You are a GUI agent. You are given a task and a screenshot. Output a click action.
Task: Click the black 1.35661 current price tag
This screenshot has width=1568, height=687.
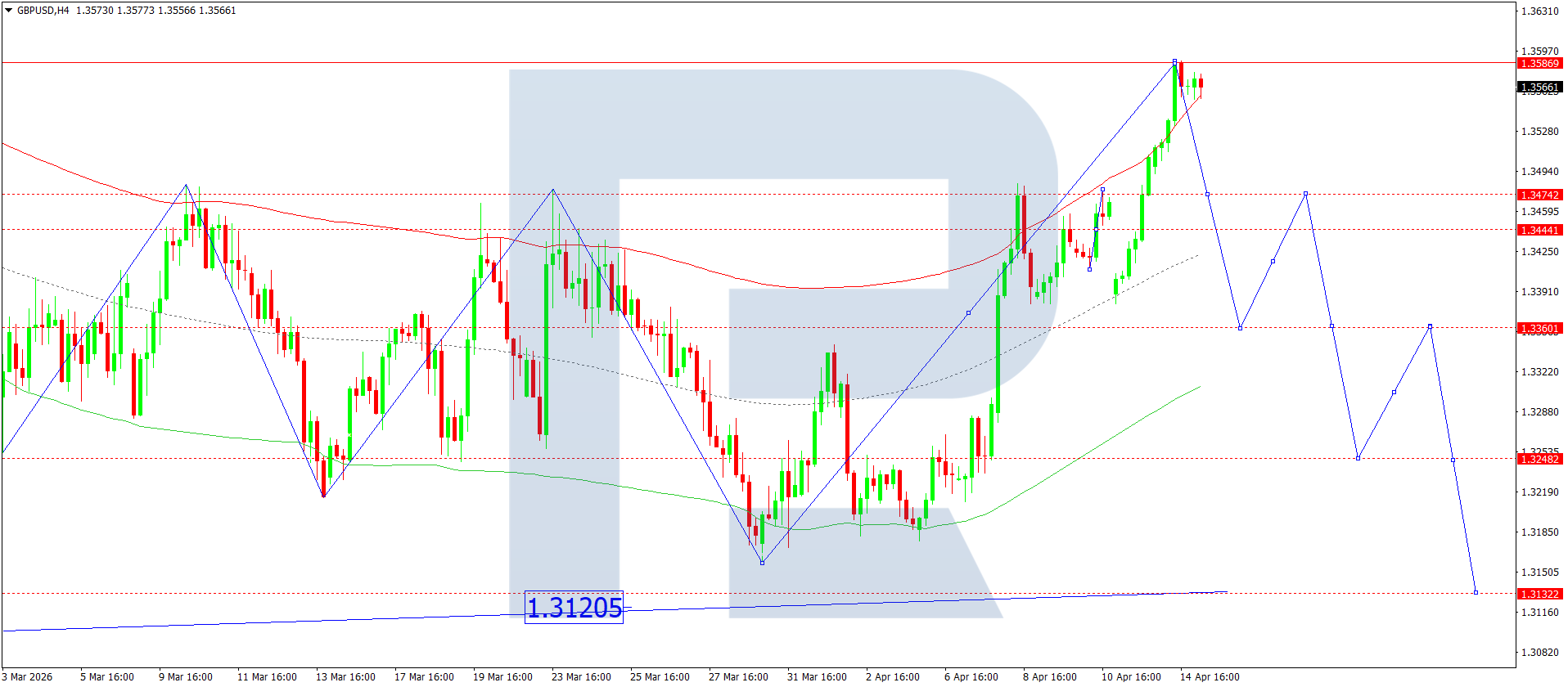coord(1539,88)
